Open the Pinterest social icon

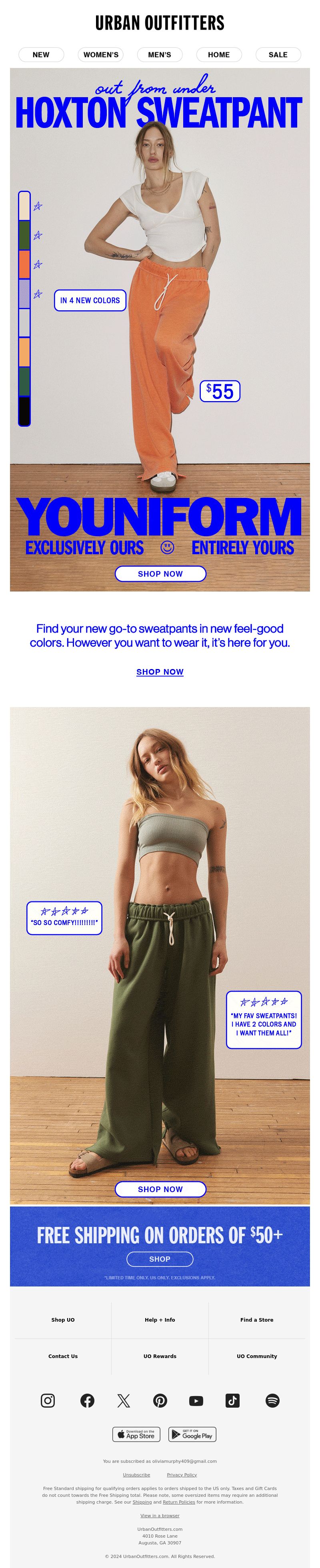click(x=160, y=1400)
